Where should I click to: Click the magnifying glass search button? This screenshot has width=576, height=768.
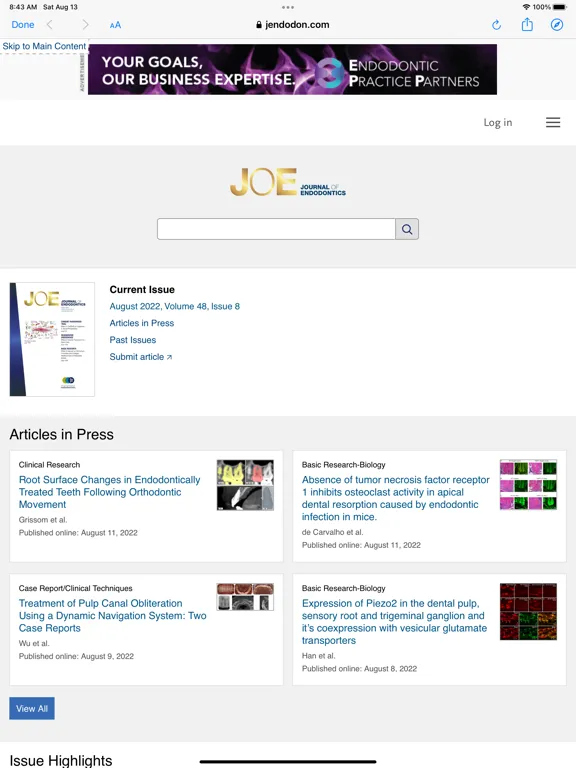tap(407, 229)
